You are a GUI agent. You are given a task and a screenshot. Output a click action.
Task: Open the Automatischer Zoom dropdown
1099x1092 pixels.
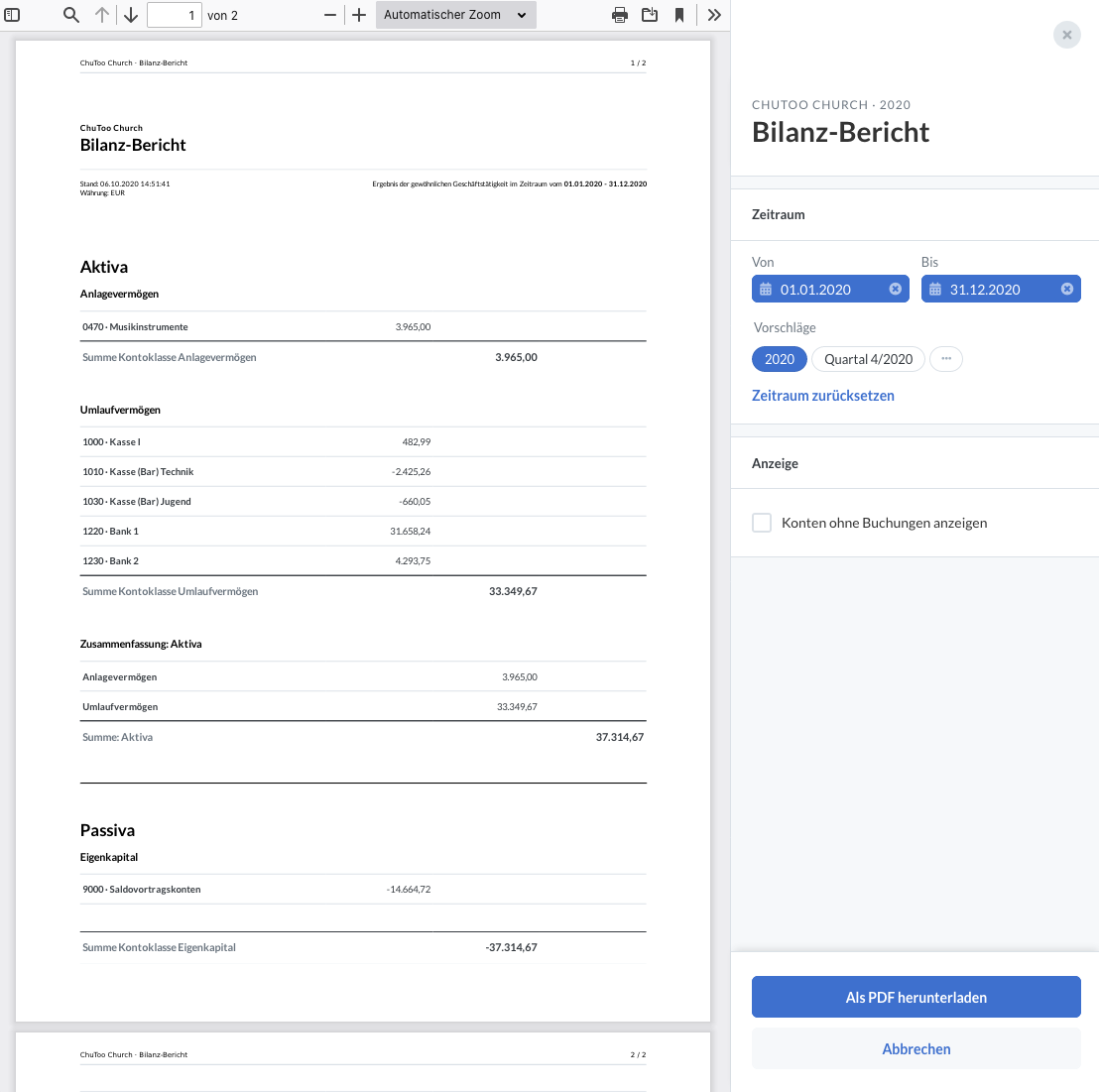(455, 15)
